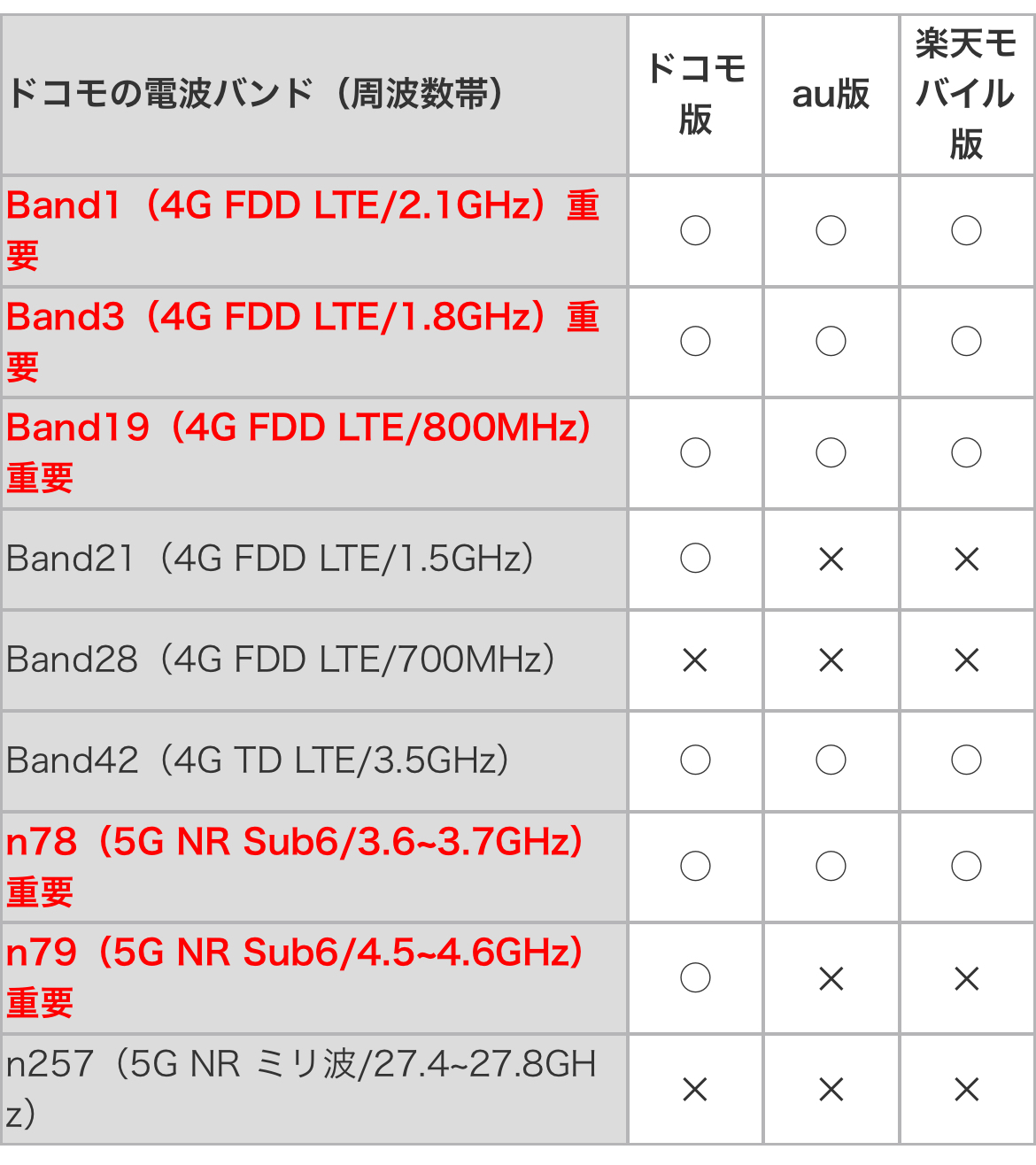Click the Band28 (4G FDD LTE/700MHz) row label
Viewport: 1036px width, 1165px height.
[281, 660]
